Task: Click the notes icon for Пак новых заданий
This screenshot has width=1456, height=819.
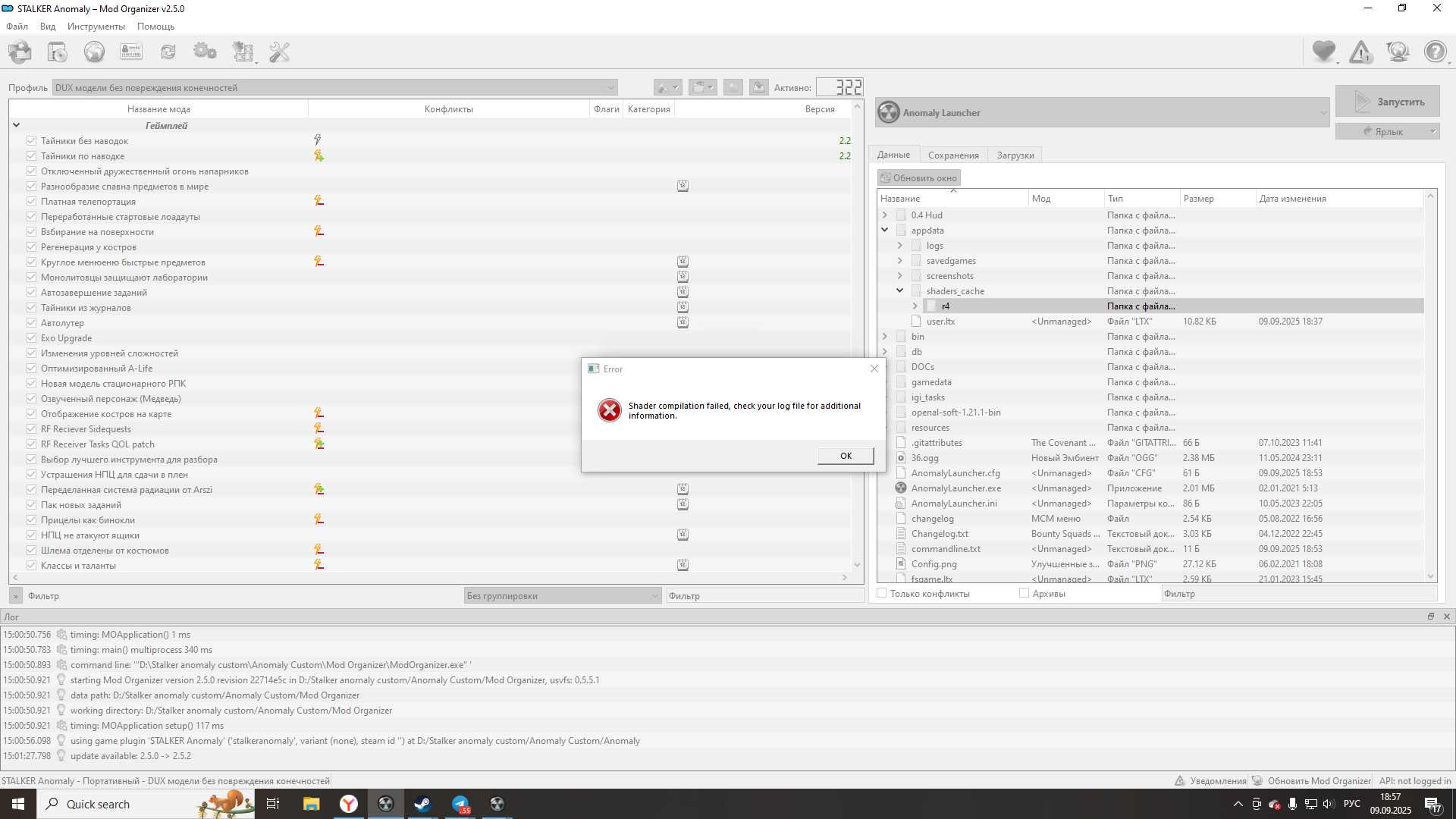Action: 682,504
